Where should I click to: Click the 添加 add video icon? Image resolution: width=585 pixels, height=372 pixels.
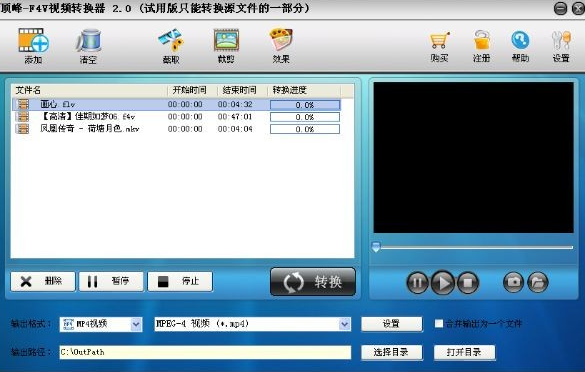[33, 40]
